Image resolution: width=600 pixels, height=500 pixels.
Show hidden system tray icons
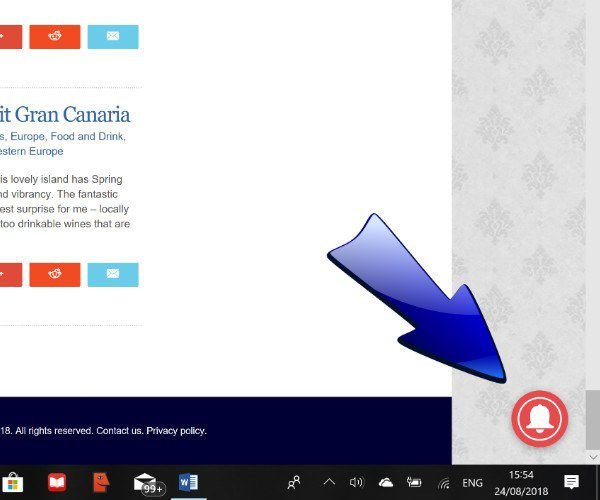(329, 482)
